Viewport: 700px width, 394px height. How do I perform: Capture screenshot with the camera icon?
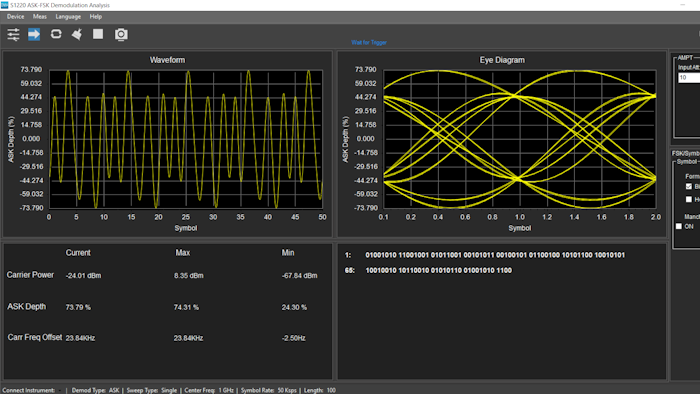(121, 34)
